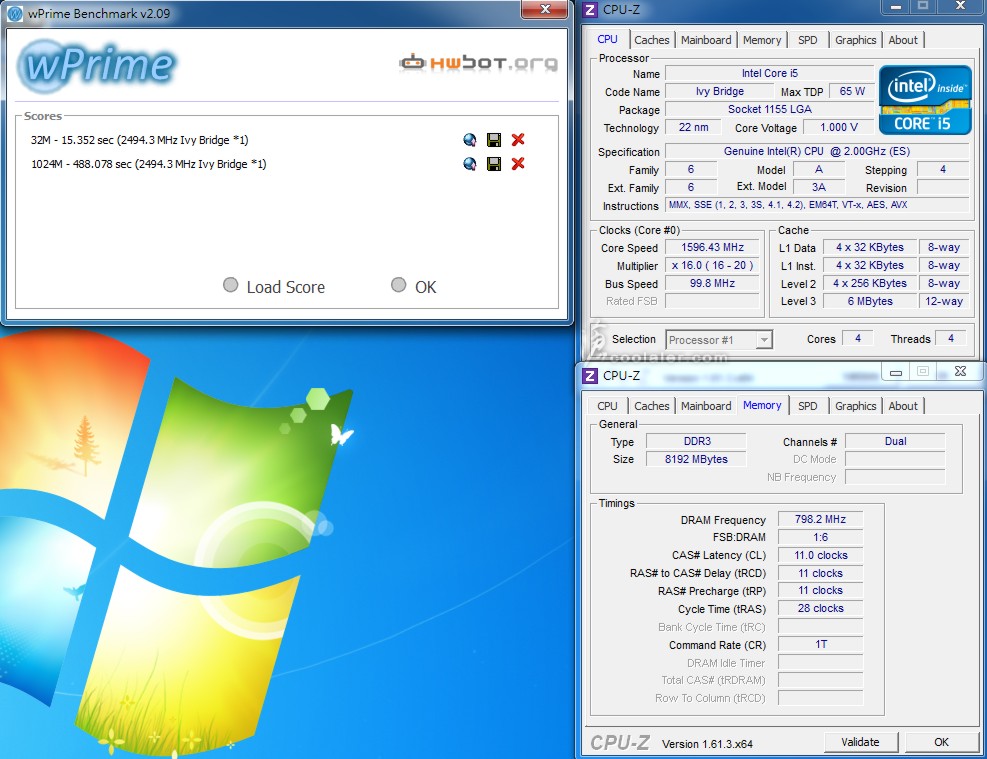The width and height of the screenshot is (987, 759).
Task: Click the processor Name field Intel Core i5
Action: click(x=769, y=73)
